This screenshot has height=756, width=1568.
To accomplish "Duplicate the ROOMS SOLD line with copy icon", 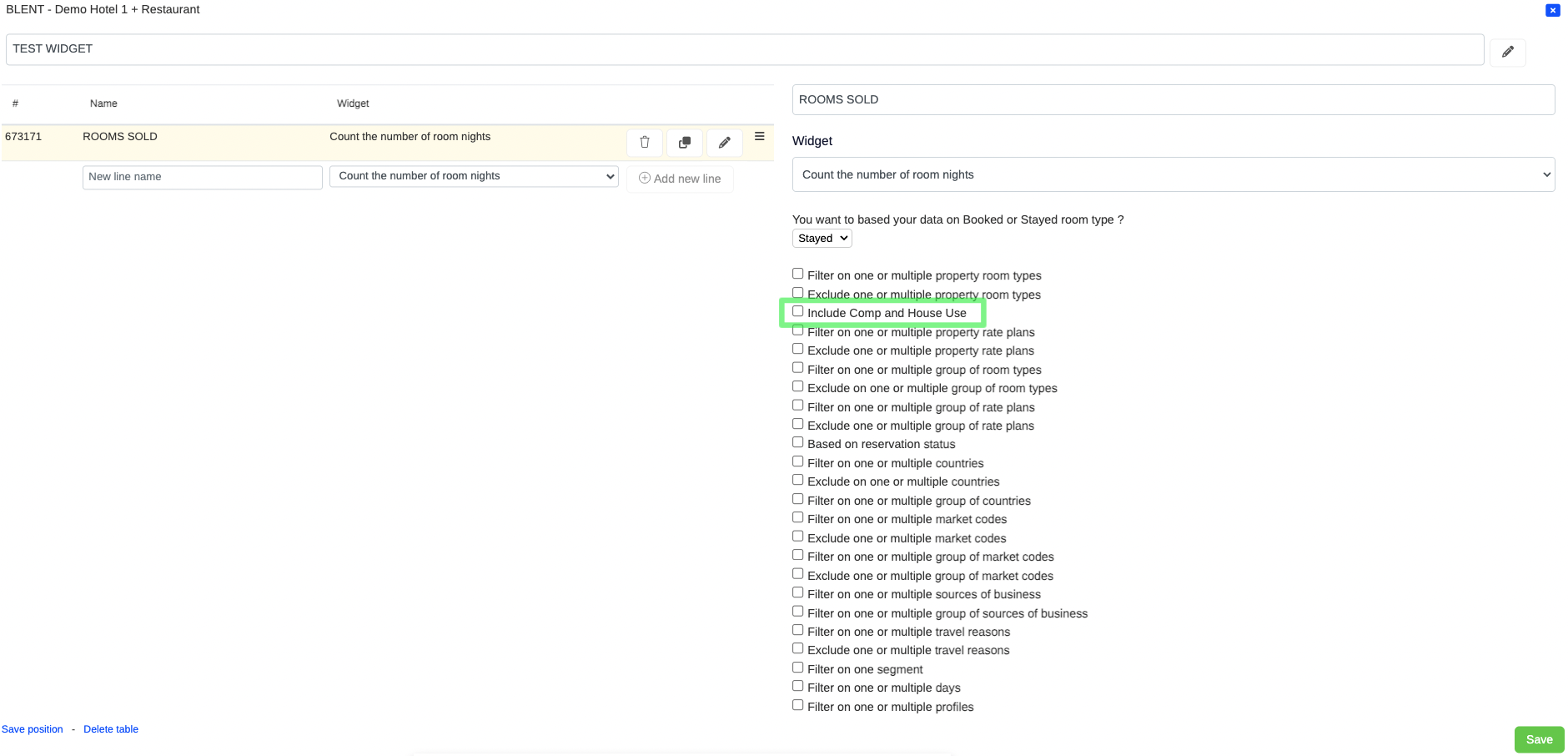I will point(684,143).
